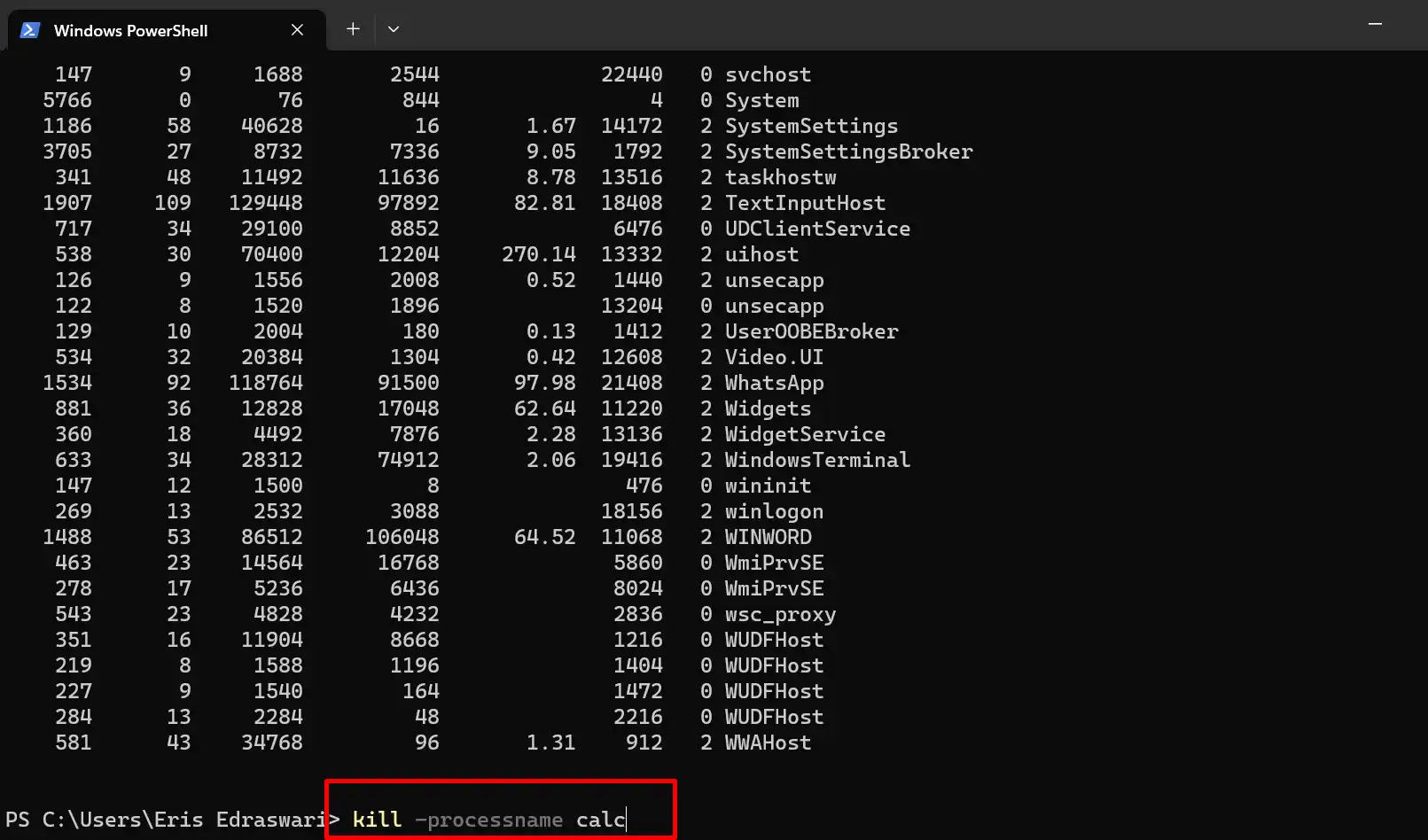
Task: Click the WWAHost process name
Action: (x=768, y=743)
